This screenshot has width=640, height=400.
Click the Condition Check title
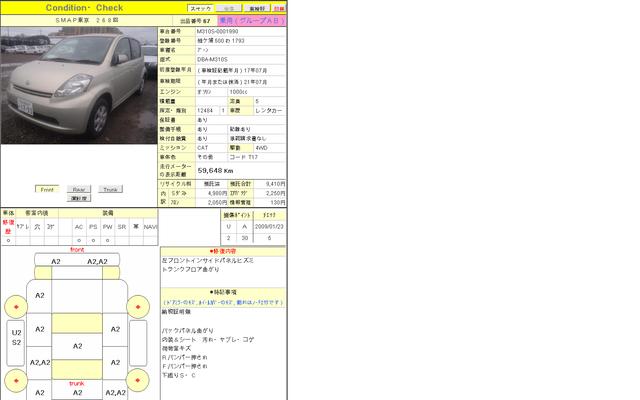pos(84,8)
